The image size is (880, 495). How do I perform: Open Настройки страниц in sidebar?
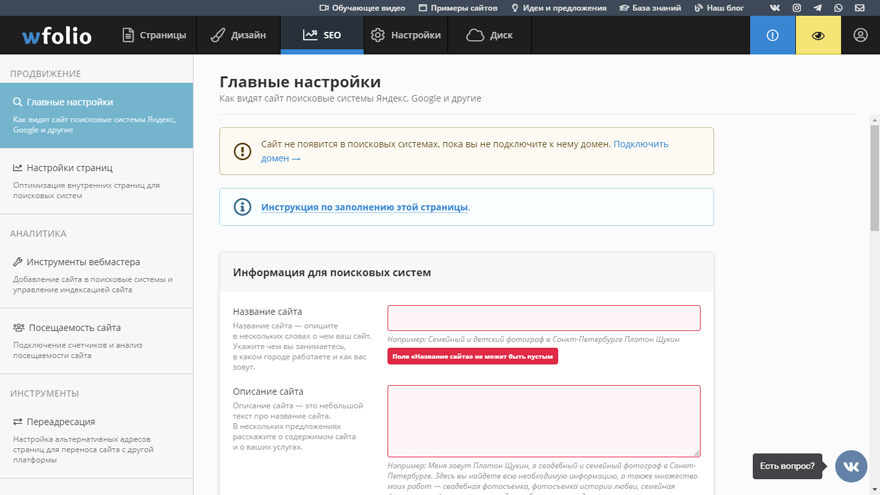tap(97, 181)
